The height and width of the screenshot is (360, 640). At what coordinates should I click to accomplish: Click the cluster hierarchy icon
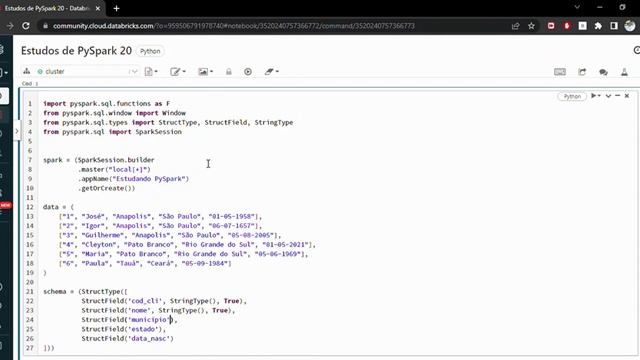pos(27,71)
